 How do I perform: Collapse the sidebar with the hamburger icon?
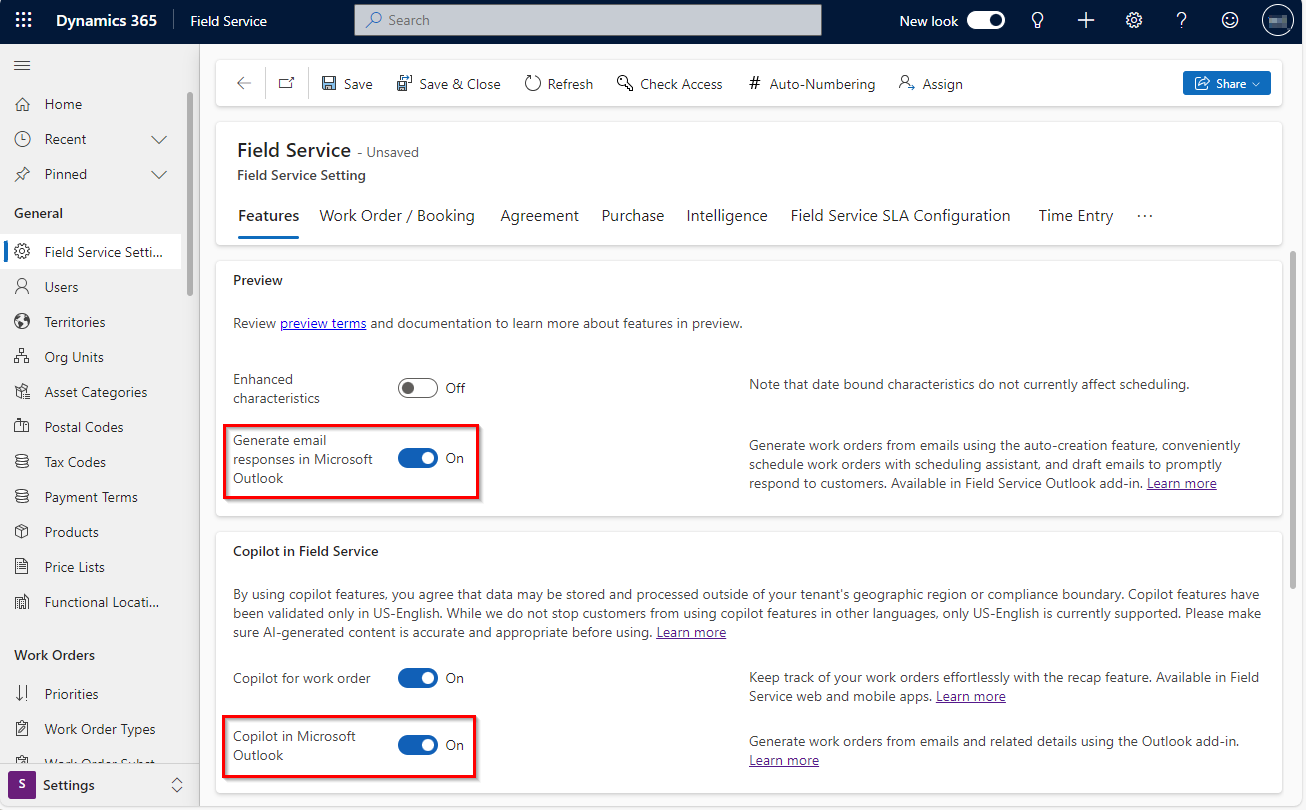22,65
